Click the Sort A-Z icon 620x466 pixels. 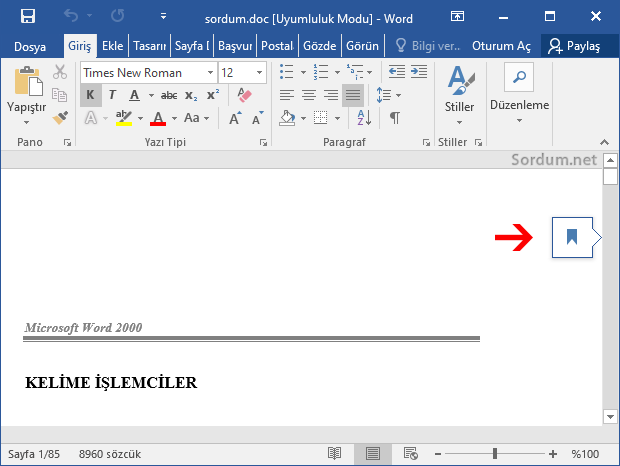[364, 118]
